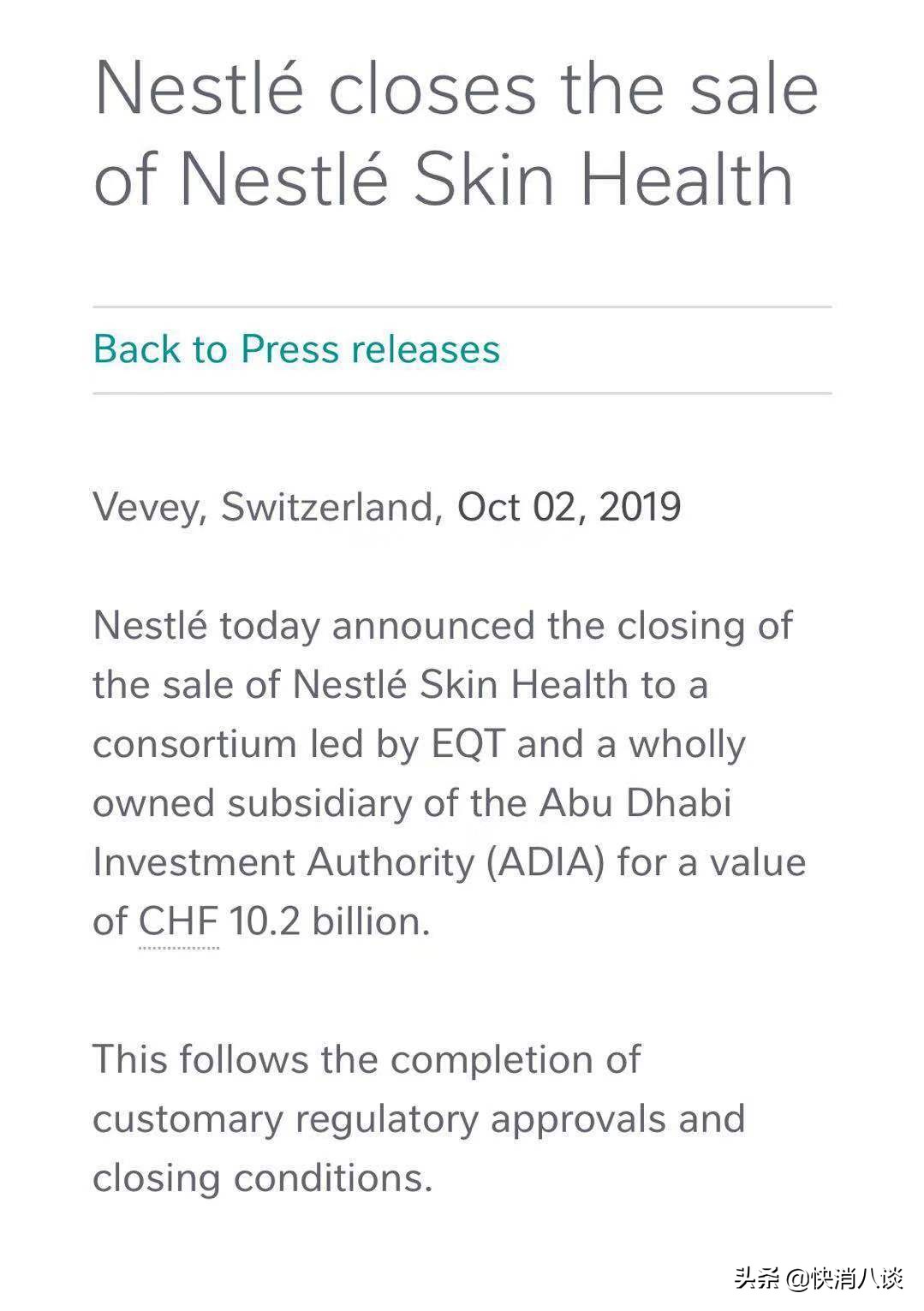Click the Back to Press releases link
The image size is (924, 1311).
tap(296, 349)
